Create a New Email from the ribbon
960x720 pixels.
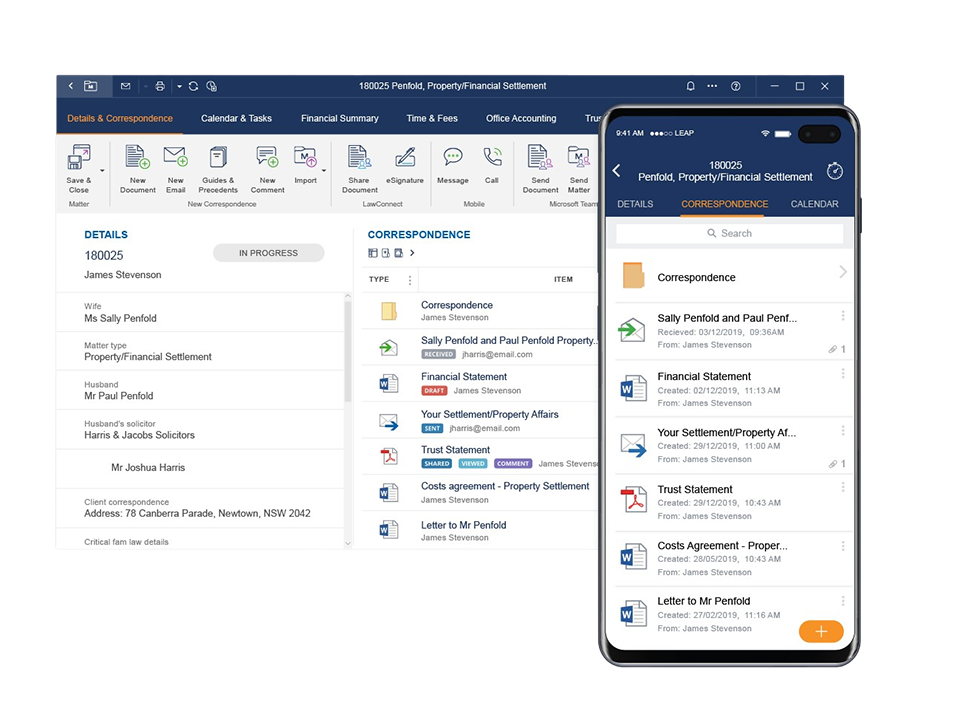point(175,158)
